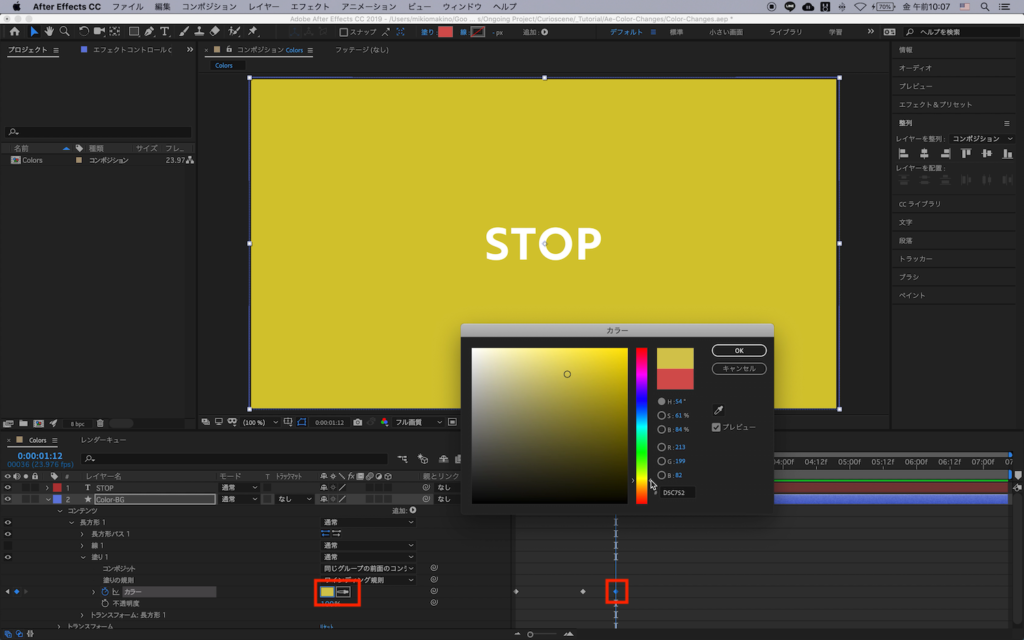The image size is (1024, 640).
Task: Click the red 塗り fill swatch in toolbar
Action: pos(445,32)
